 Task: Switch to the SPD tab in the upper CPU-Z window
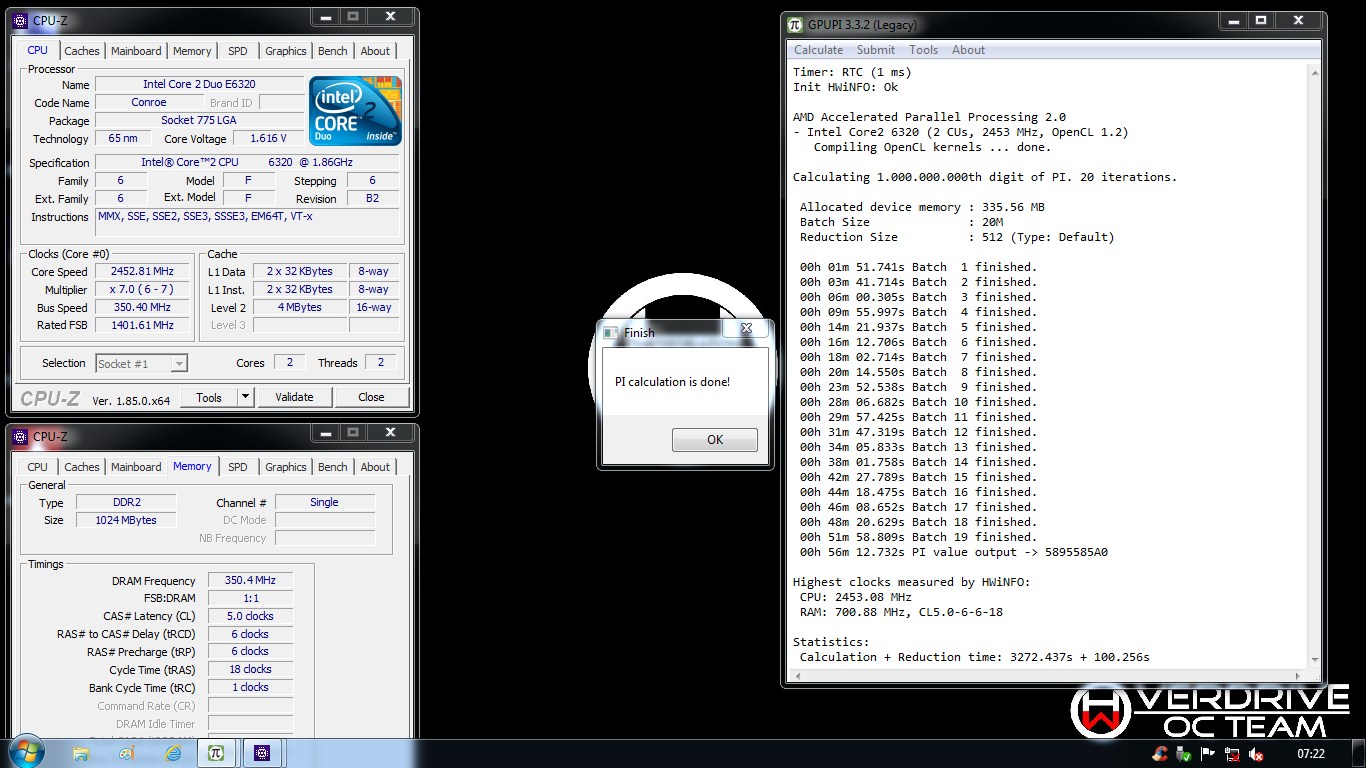tap(238, 51)
